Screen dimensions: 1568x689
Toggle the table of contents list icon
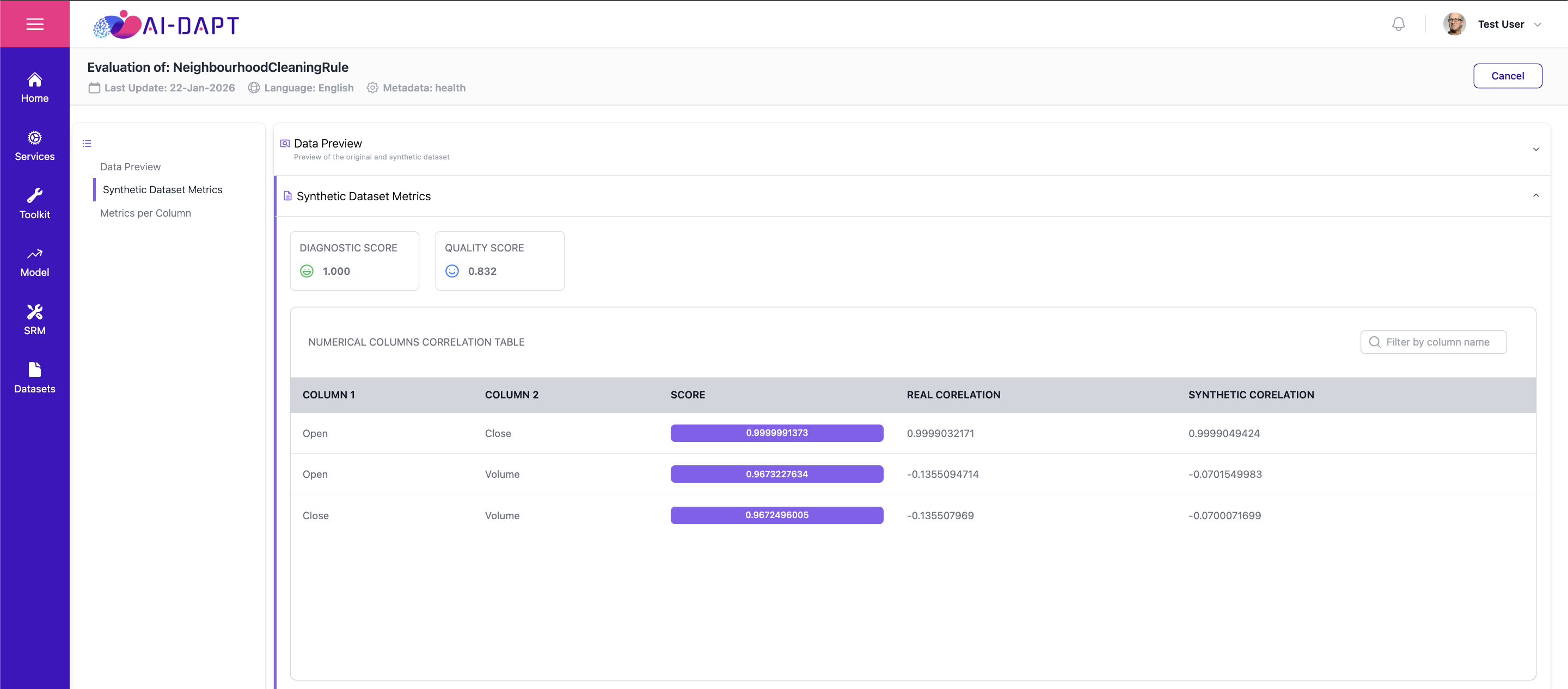click(87, 144)
